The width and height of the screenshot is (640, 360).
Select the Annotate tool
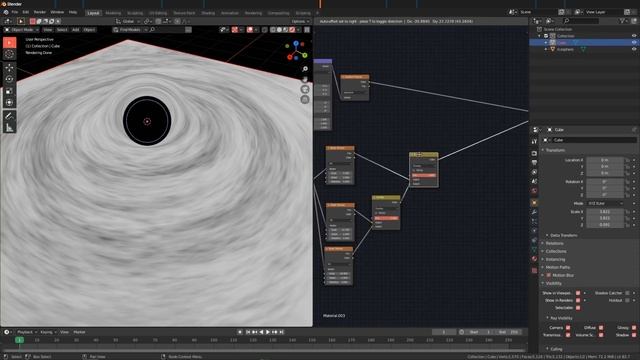click(9, 116)
